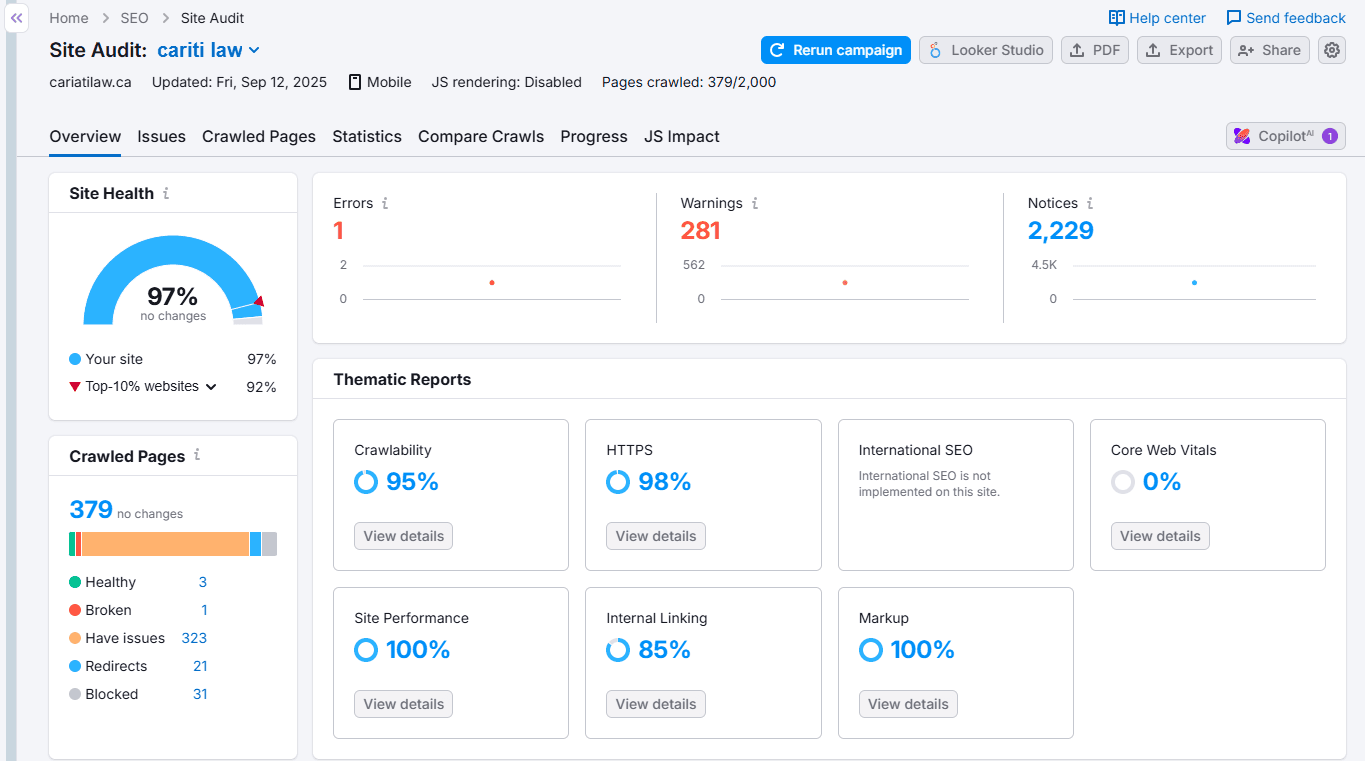Click the Have issues count 323
The height and width of the screenshot is (761, 1365).
point(194,638)
